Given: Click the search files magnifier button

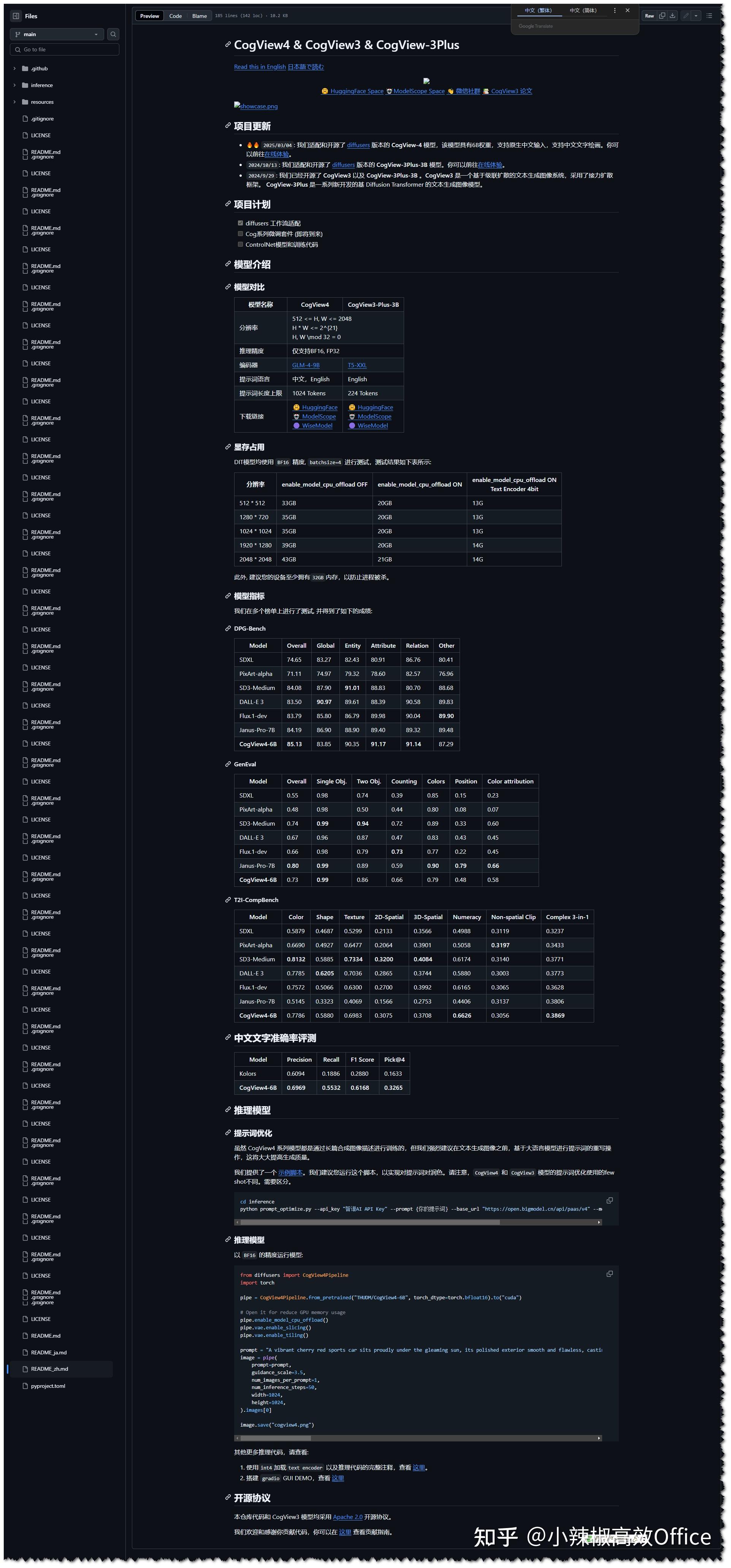Looking at the screenshot, I should coord(113,35).
